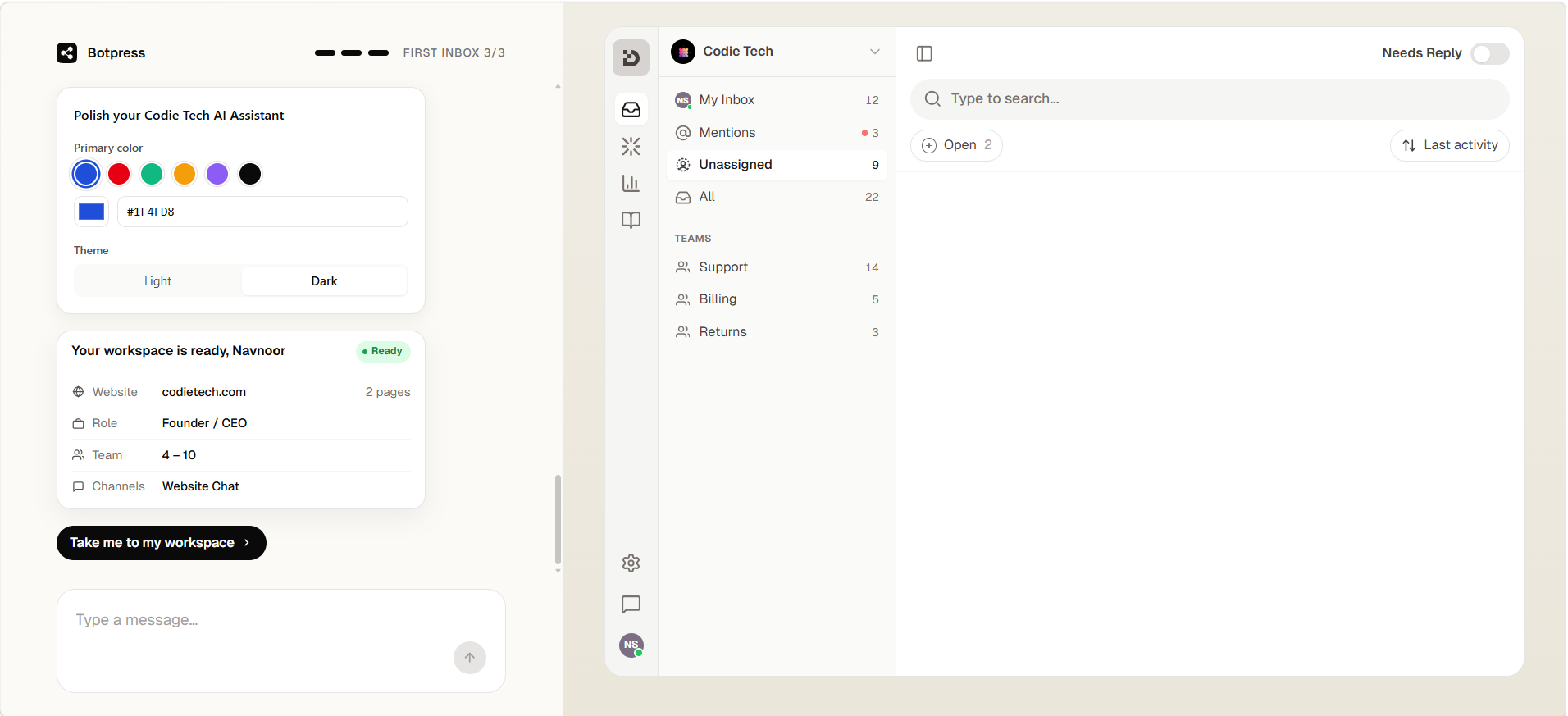Pick the blue primary color swatch

(x=86, y=174)
